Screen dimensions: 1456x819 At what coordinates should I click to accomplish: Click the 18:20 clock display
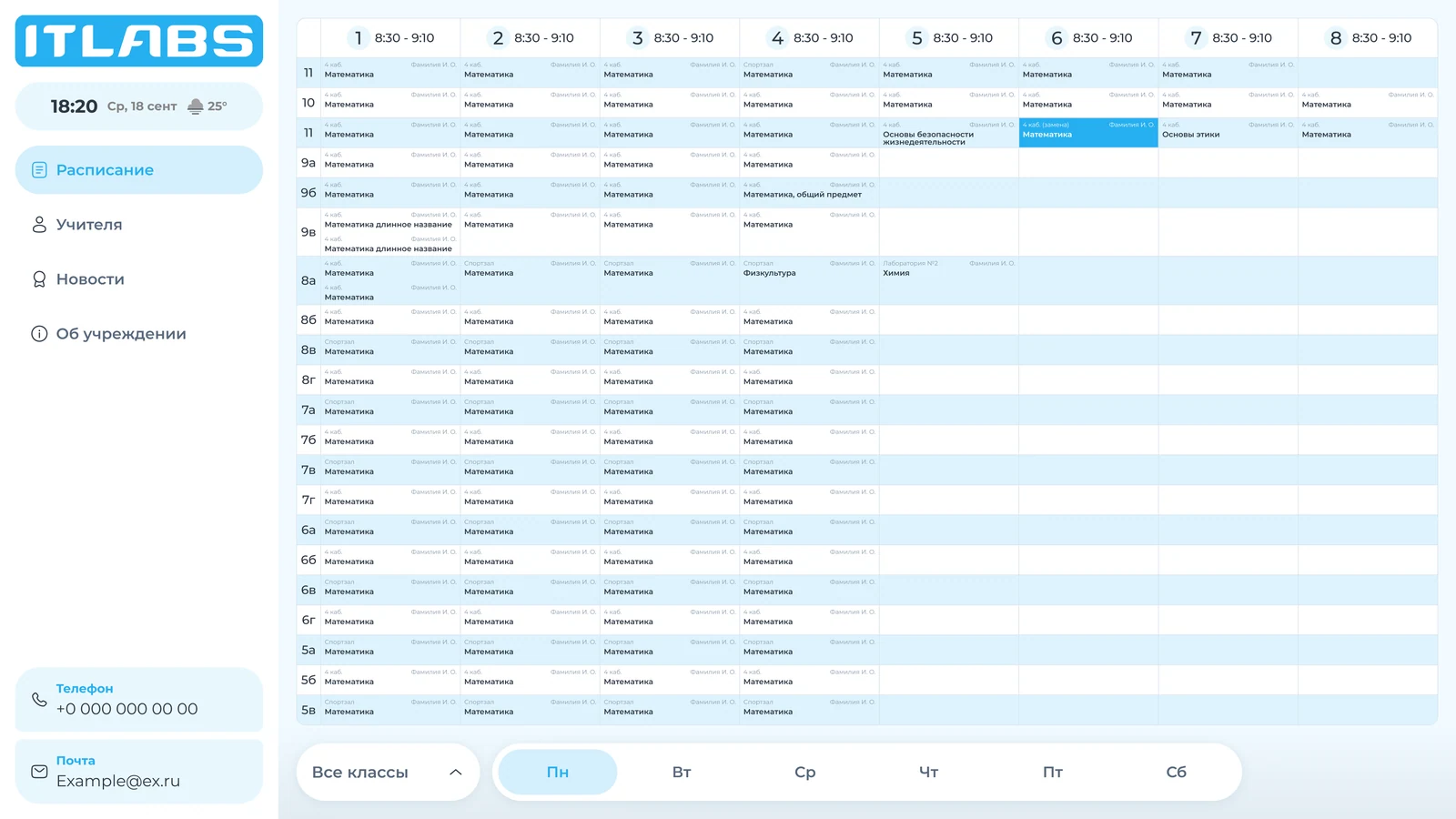[x=74, y=106]
